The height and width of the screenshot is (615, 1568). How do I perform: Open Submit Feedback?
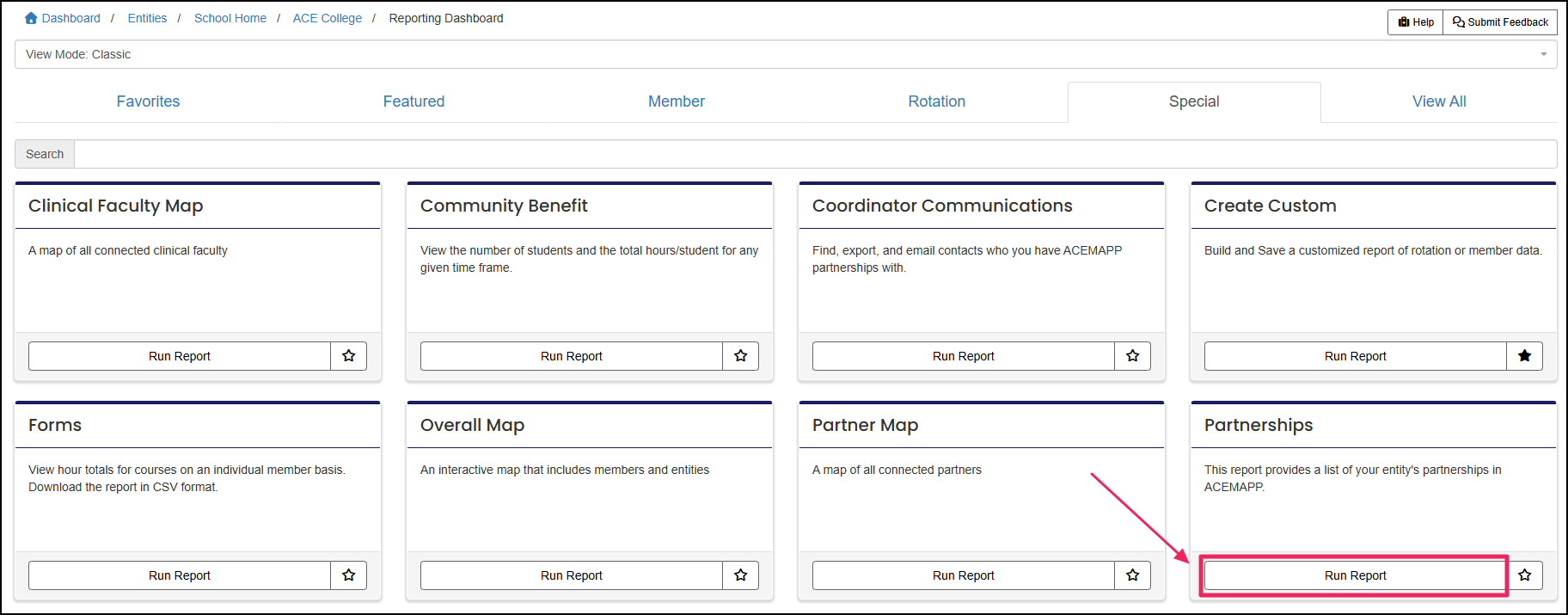[1500, 22]
